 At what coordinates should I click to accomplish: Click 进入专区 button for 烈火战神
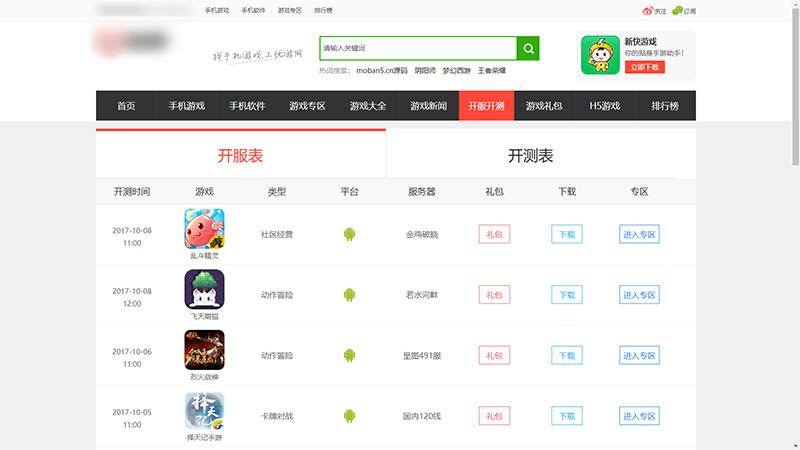point(639,356)
